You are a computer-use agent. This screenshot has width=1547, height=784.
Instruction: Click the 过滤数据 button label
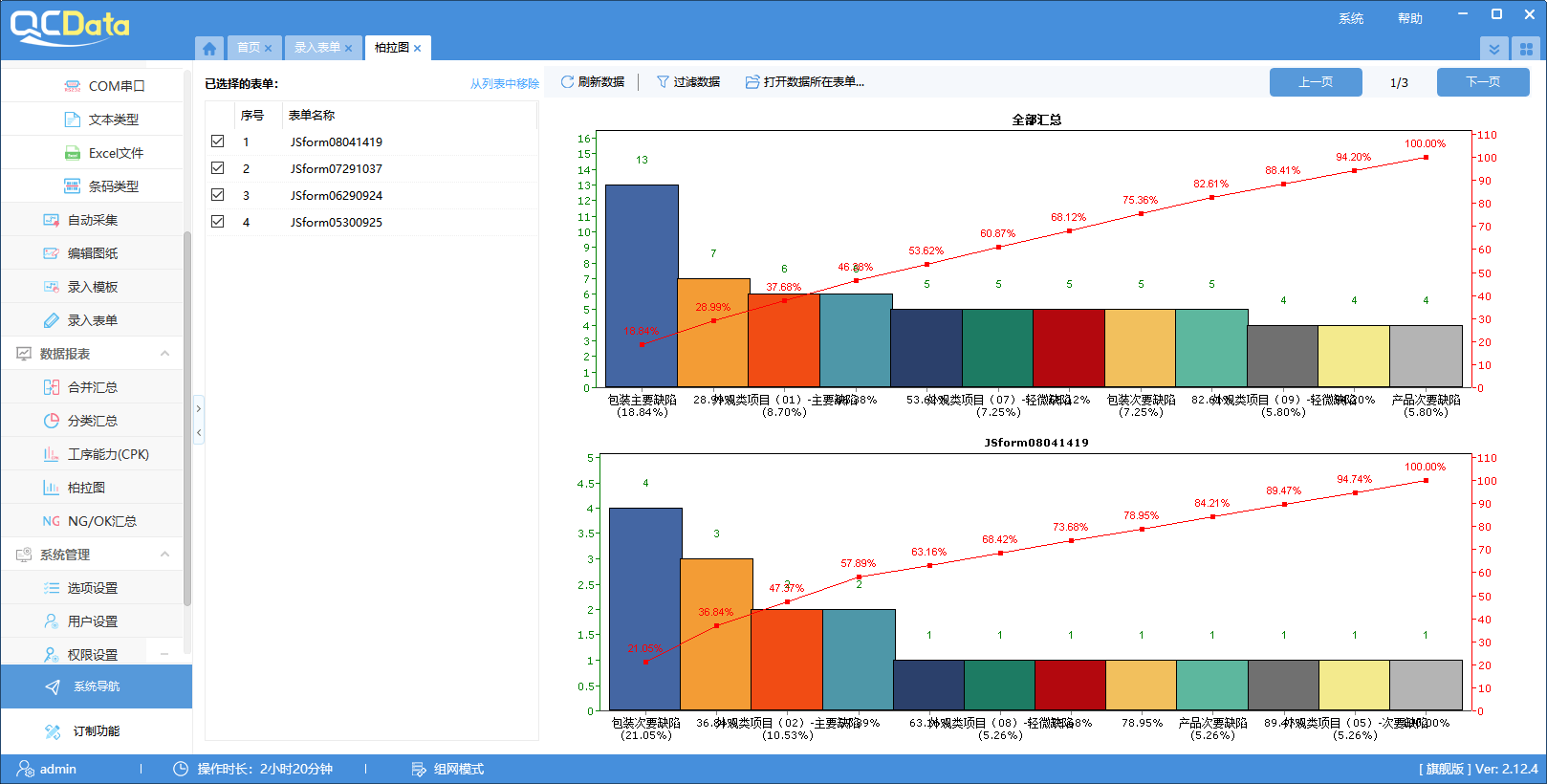[697, 82]
